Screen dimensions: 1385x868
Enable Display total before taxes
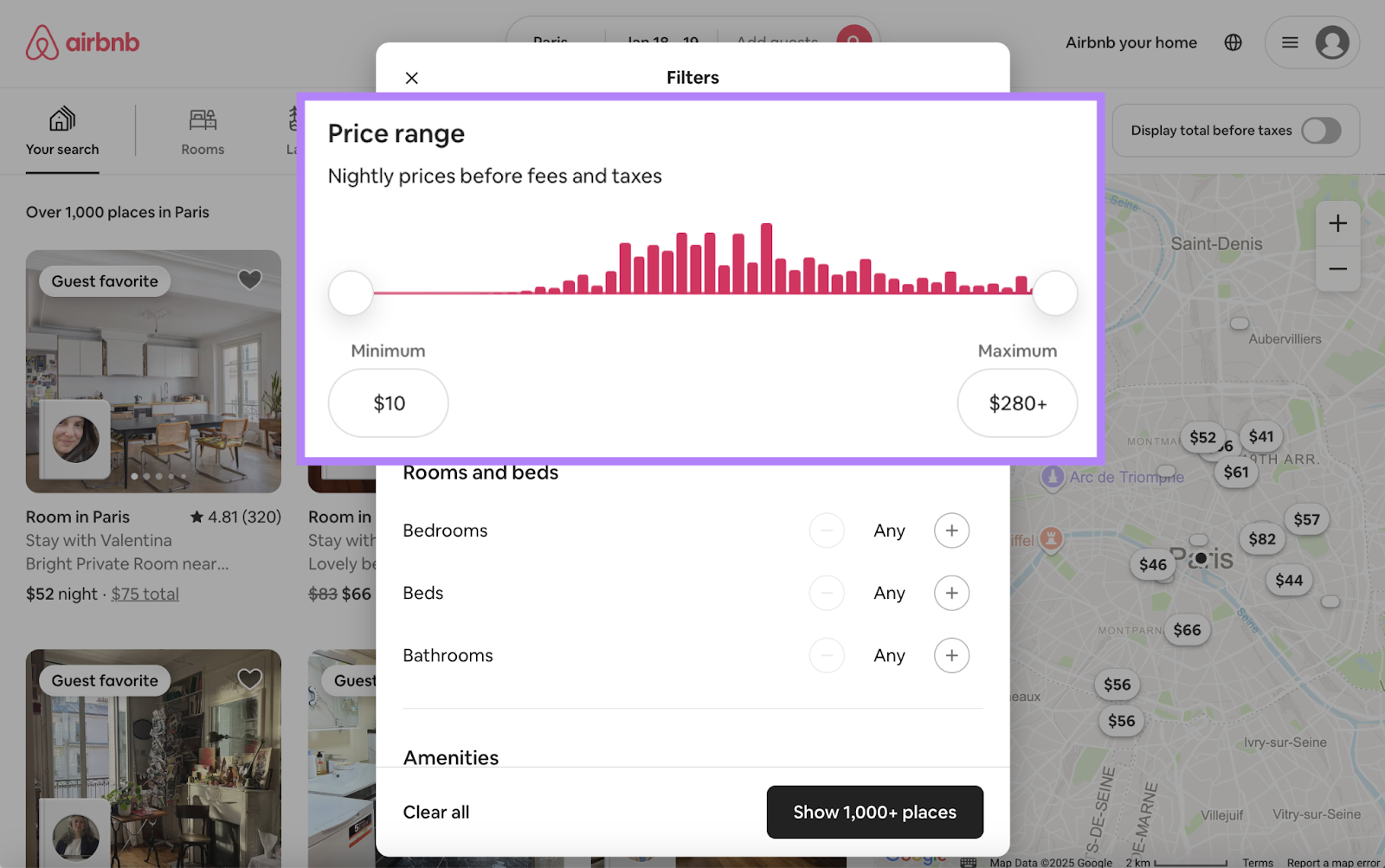[1321, 131]
